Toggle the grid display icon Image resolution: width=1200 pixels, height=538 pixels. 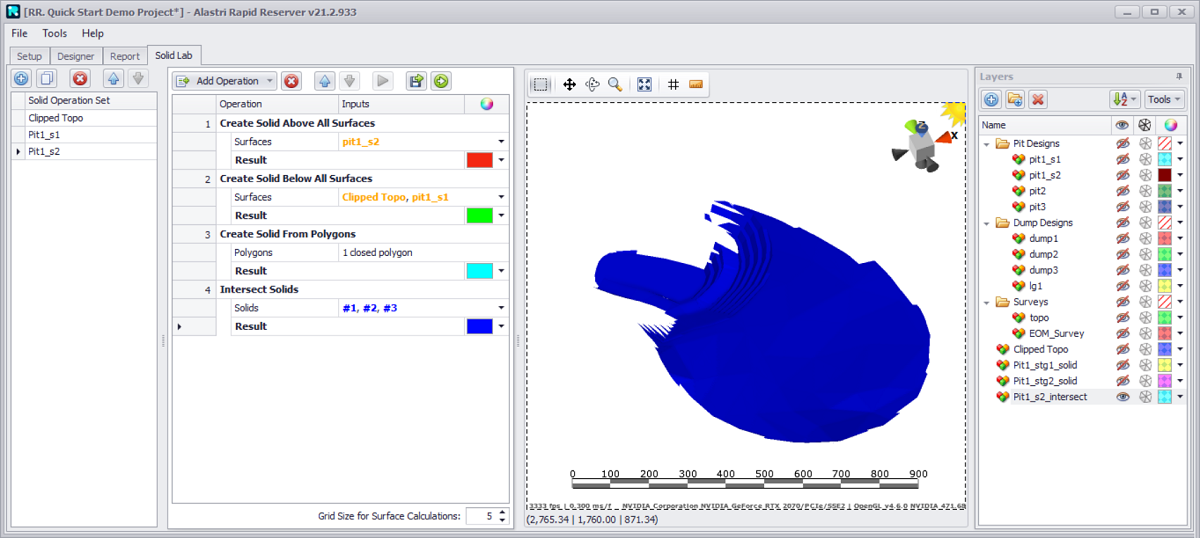(674, 85)
